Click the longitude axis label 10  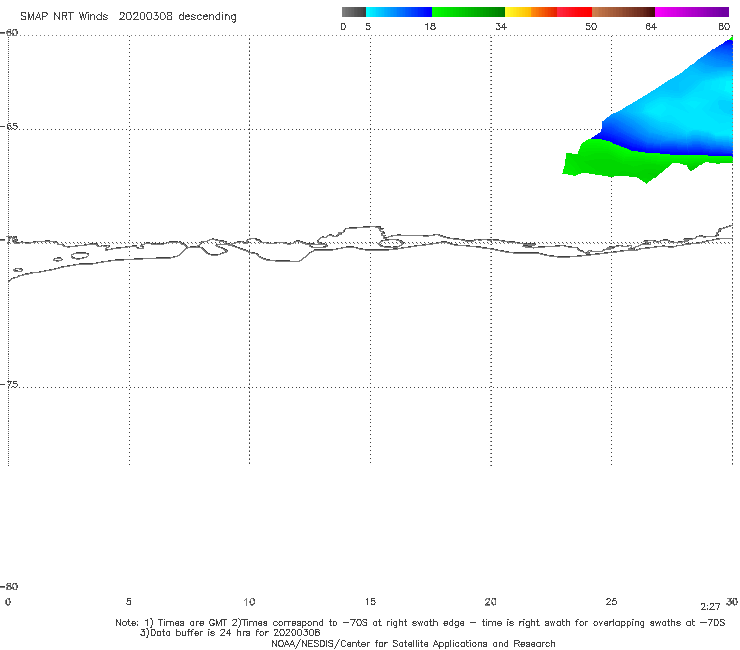[x=249, y=602]
